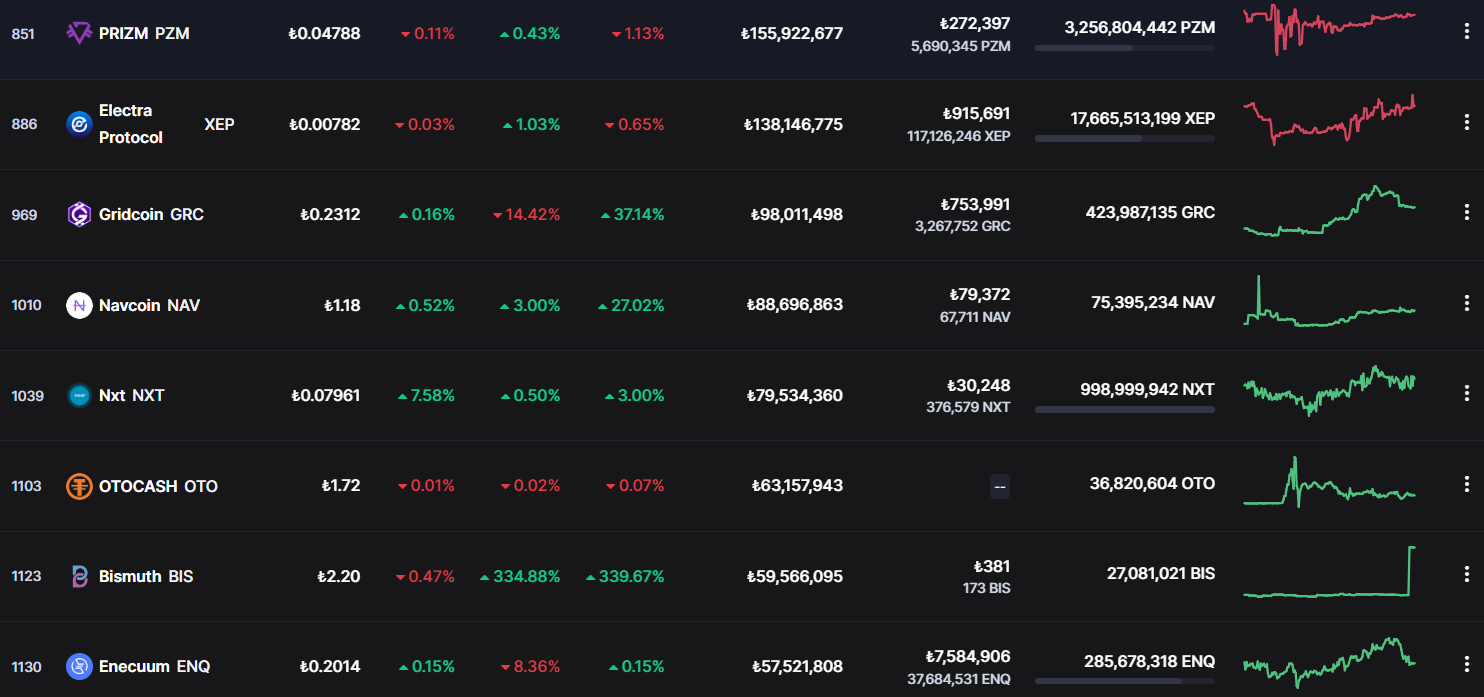The width and height of the screenshot is (1484, 697).
Task: Click the NXT circulating supply progress bar
Action: pos(1125,409)
